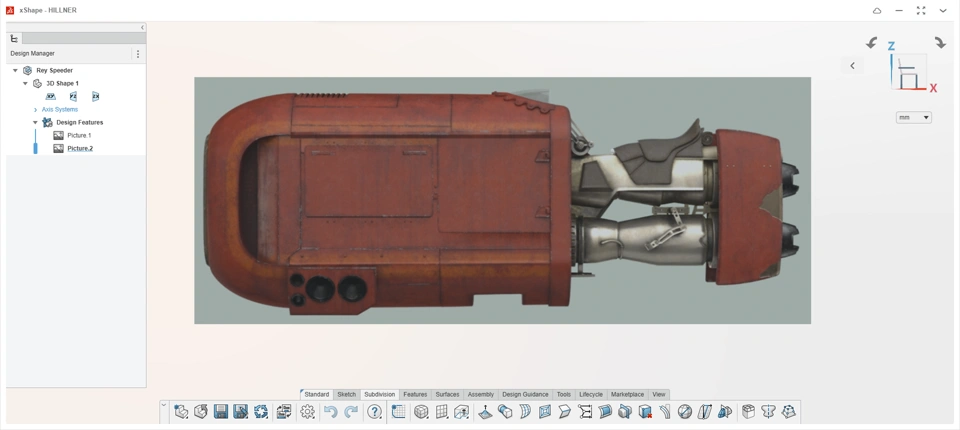The image size is (960, 430).
Task: Rotate view with the left curved arrow
Action: point(871,43)
